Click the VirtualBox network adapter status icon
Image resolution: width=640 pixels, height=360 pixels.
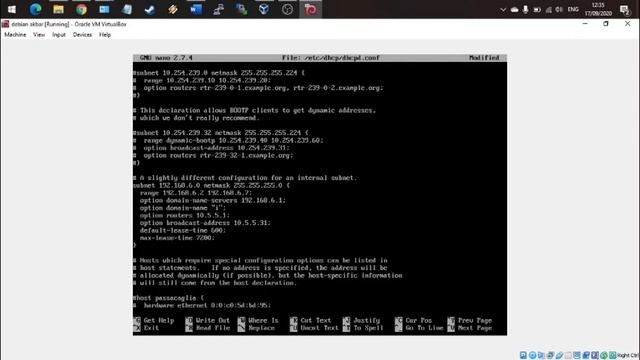coord(550,355)
